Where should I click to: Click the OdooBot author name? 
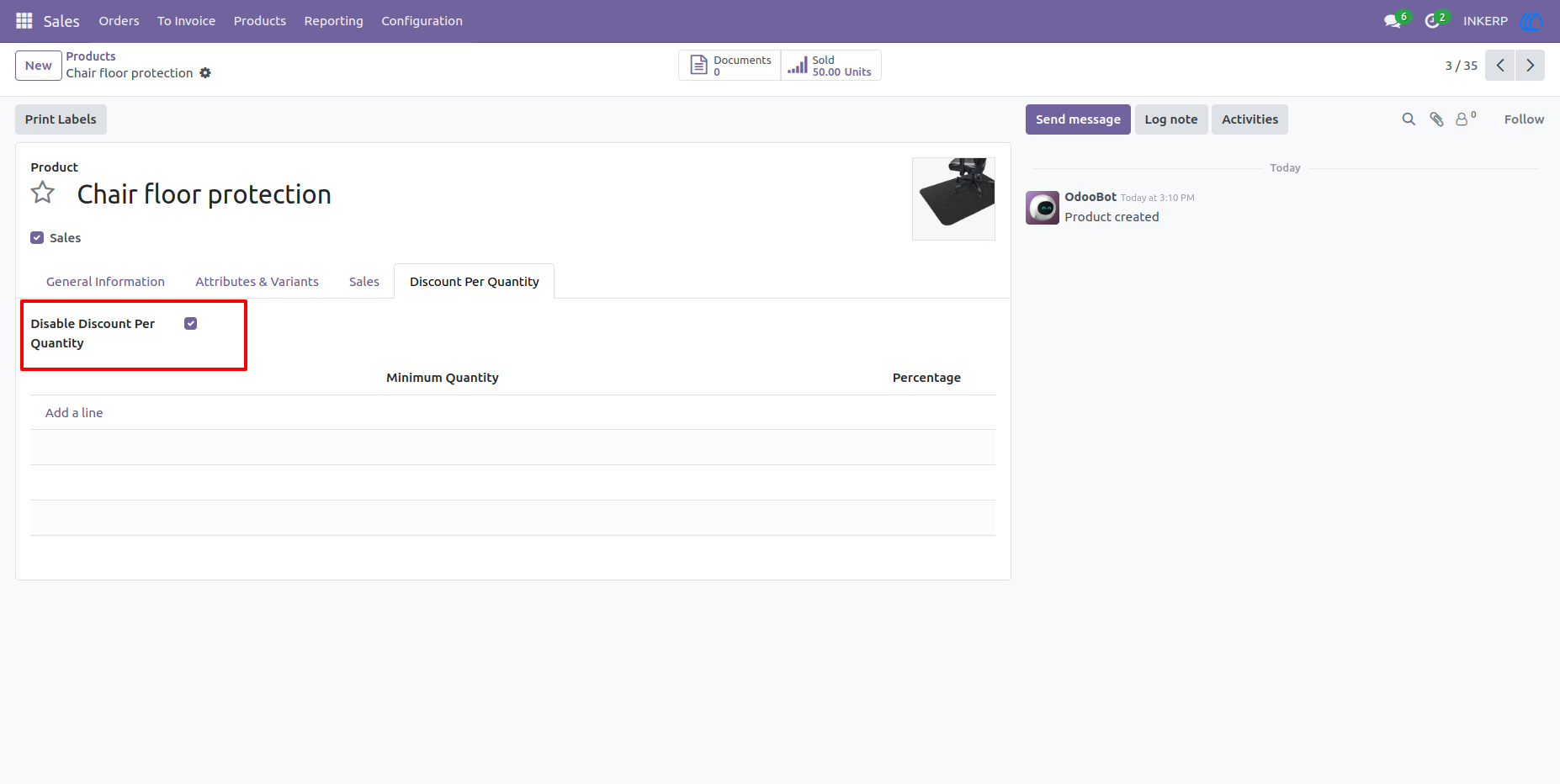click(1090, 197)
